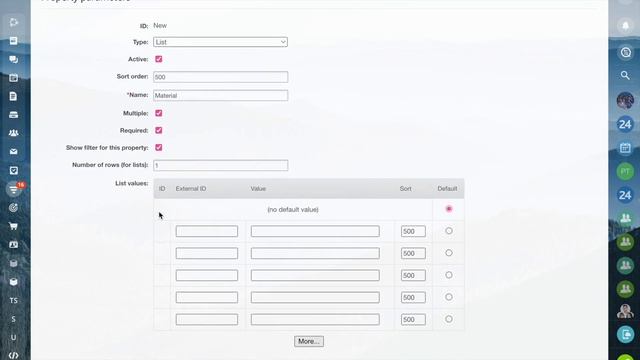Open the CRM funnel icon with badge 16
640x360 pixels.
13,189
